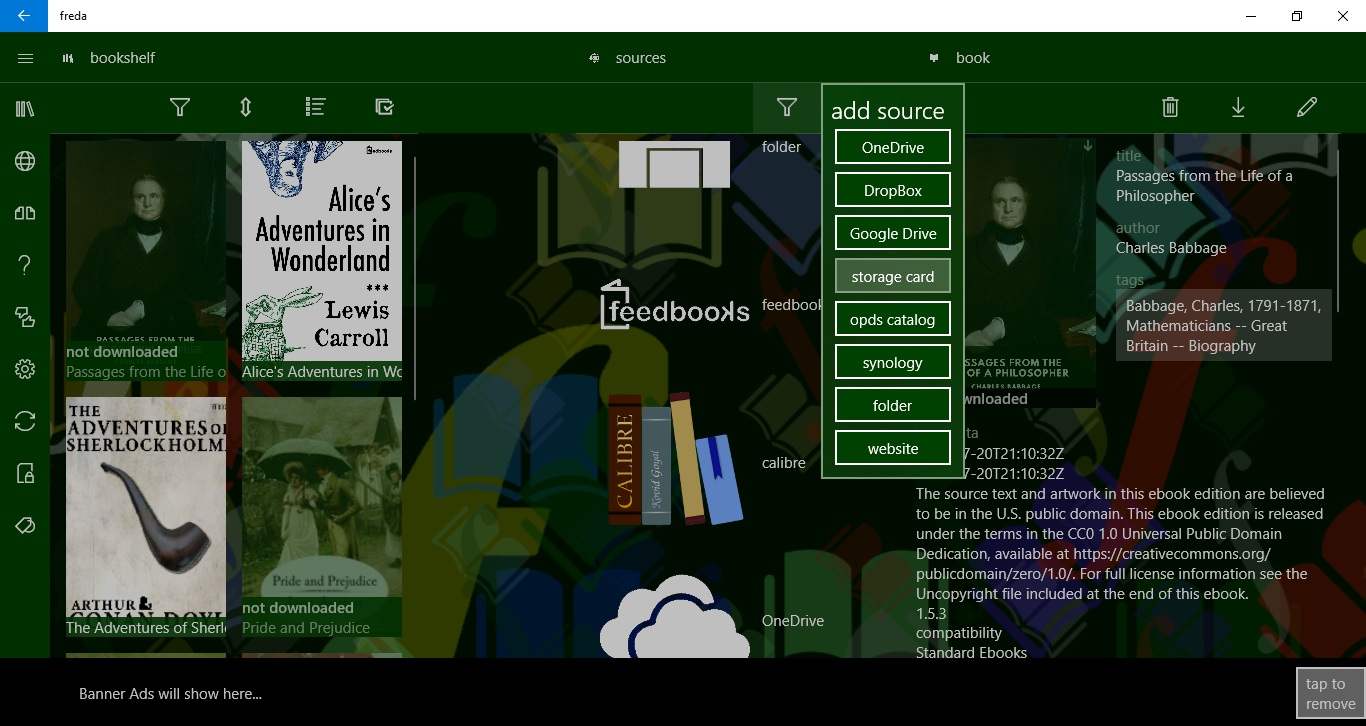Edit the book details with the pencil icon
The height and width of the screenshot is (726, 1366).
coord(1306,107)
